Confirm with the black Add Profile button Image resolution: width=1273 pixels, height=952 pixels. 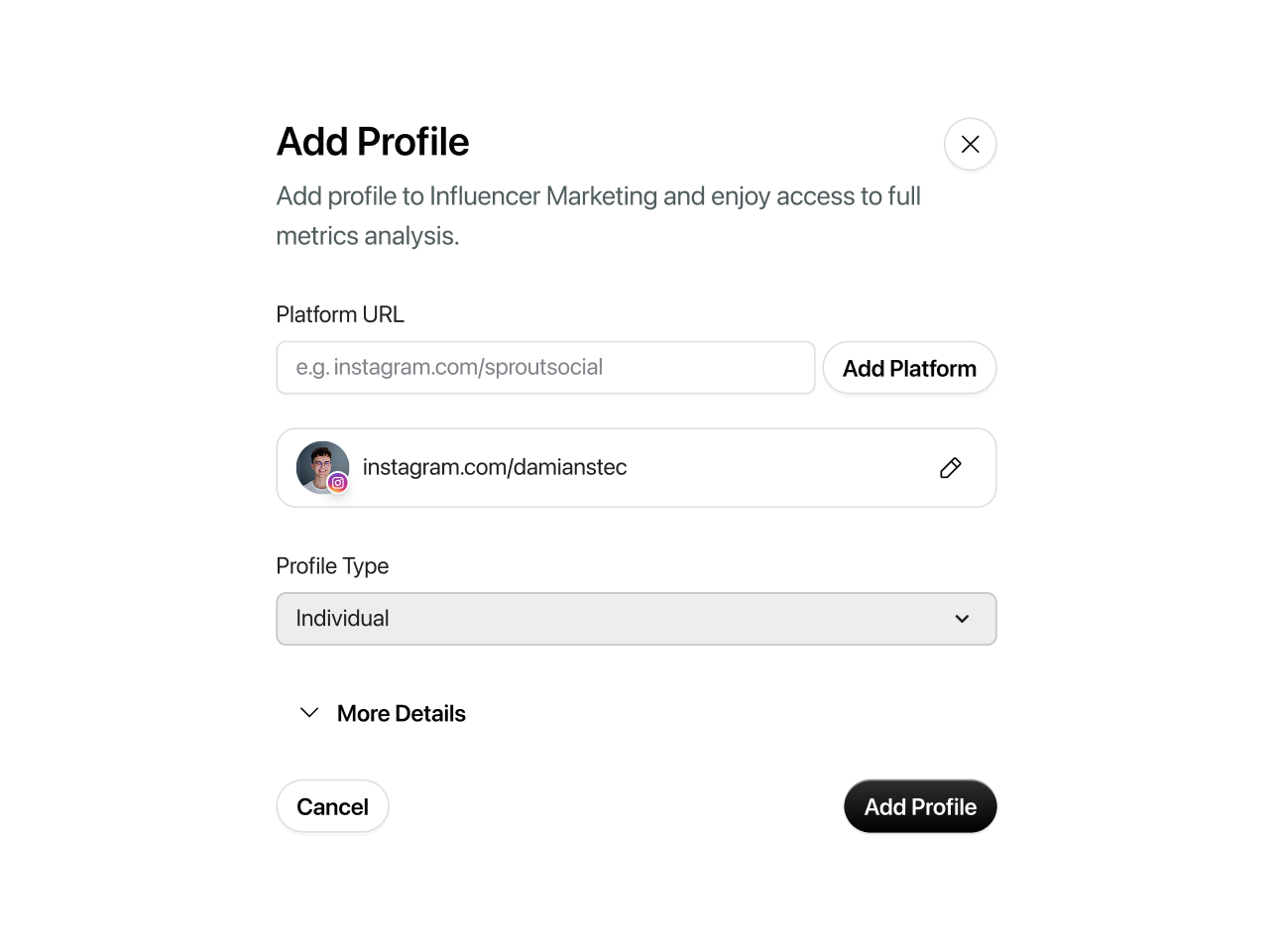point(920,806)
